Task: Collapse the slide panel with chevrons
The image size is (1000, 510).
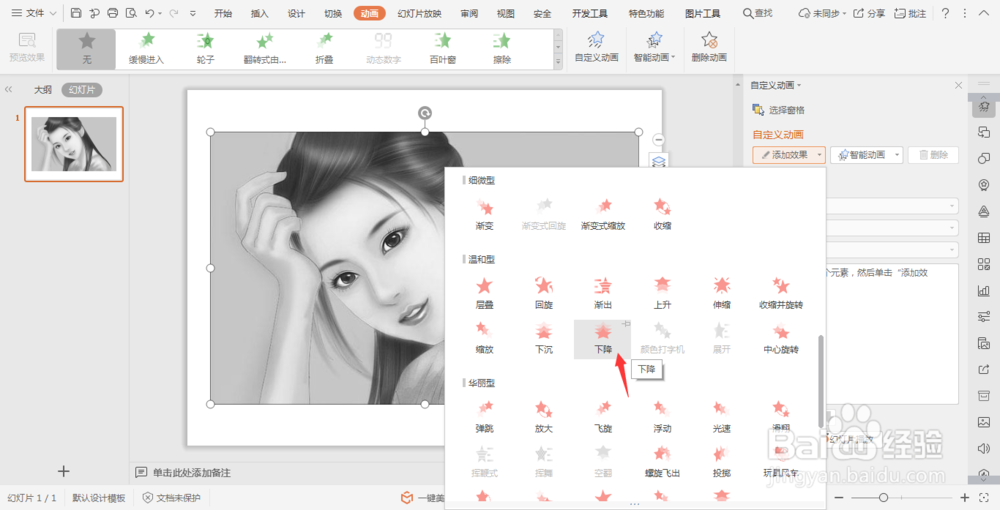Action: [x=8, y=89]
